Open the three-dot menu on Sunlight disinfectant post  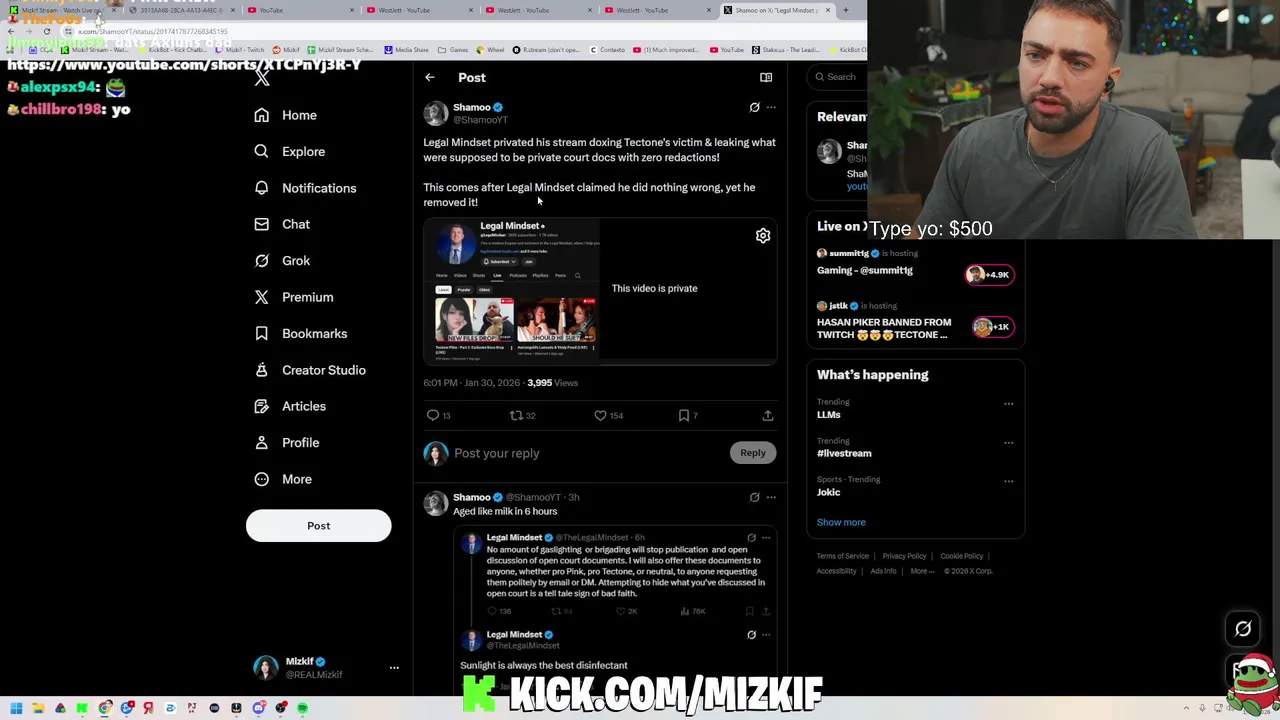tap(766, 634)
